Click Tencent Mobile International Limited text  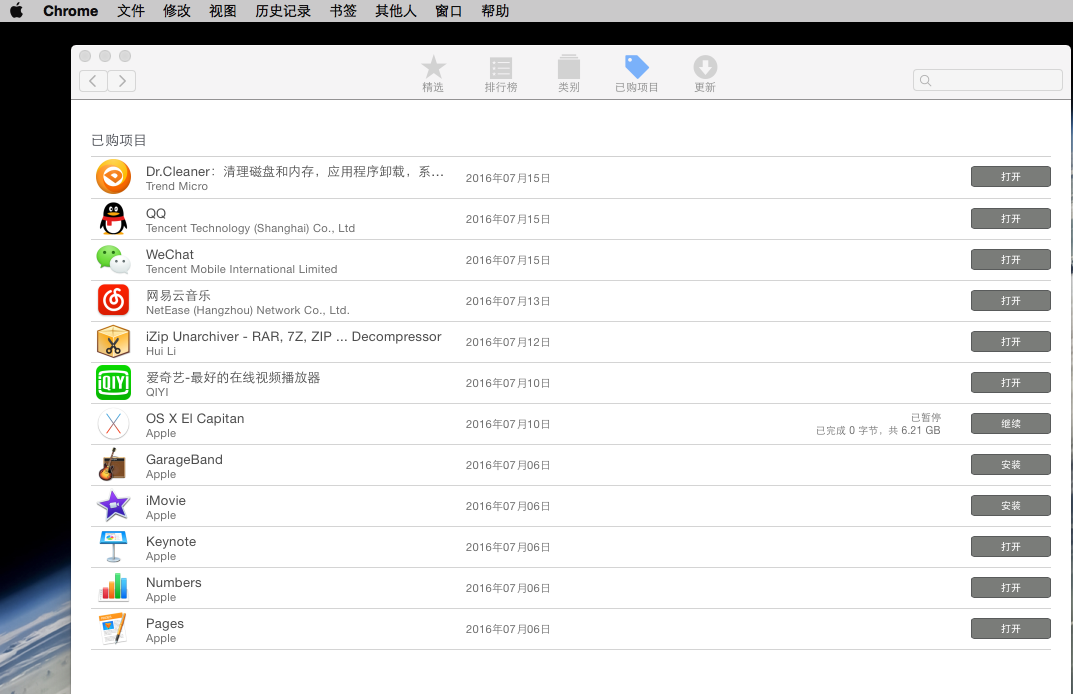[242, 269]
